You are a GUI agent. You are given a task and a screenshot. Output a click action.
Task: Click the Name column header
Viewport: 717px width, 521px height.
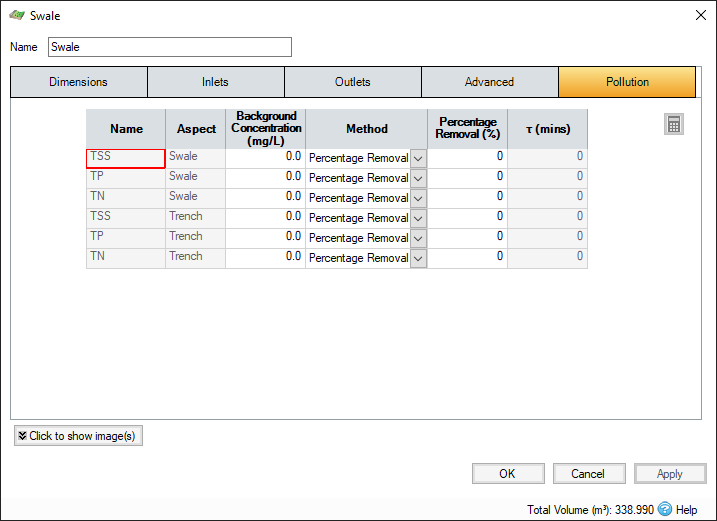pos(126,129)
